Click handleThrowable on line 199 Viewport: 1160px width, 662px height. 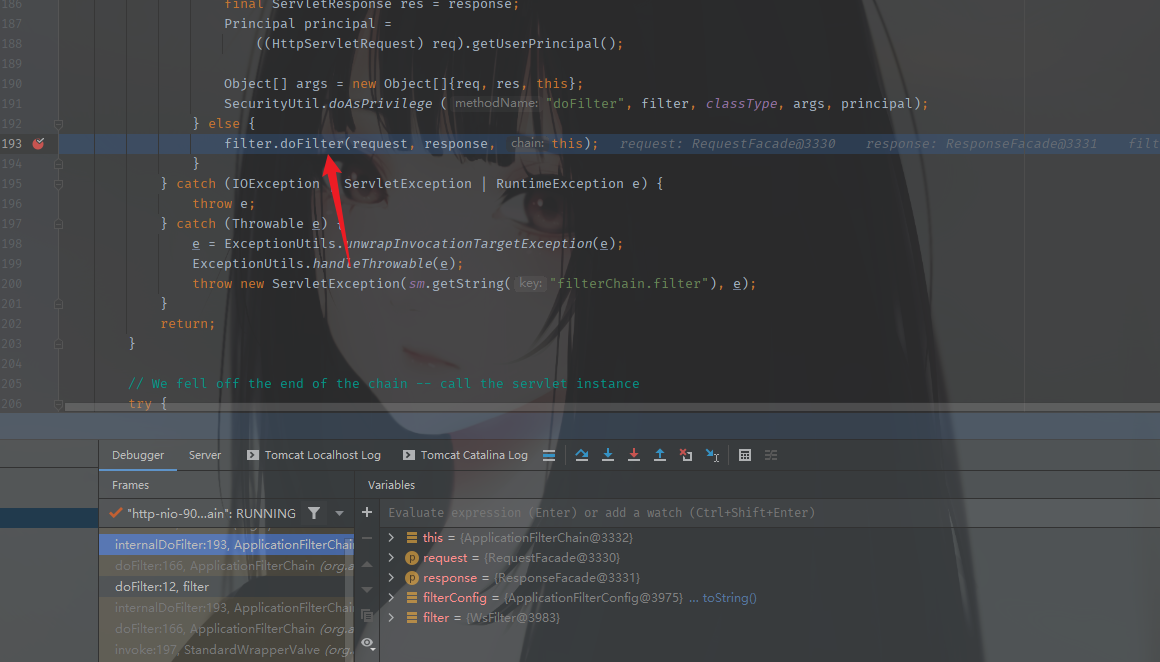(x=372, y=263)
